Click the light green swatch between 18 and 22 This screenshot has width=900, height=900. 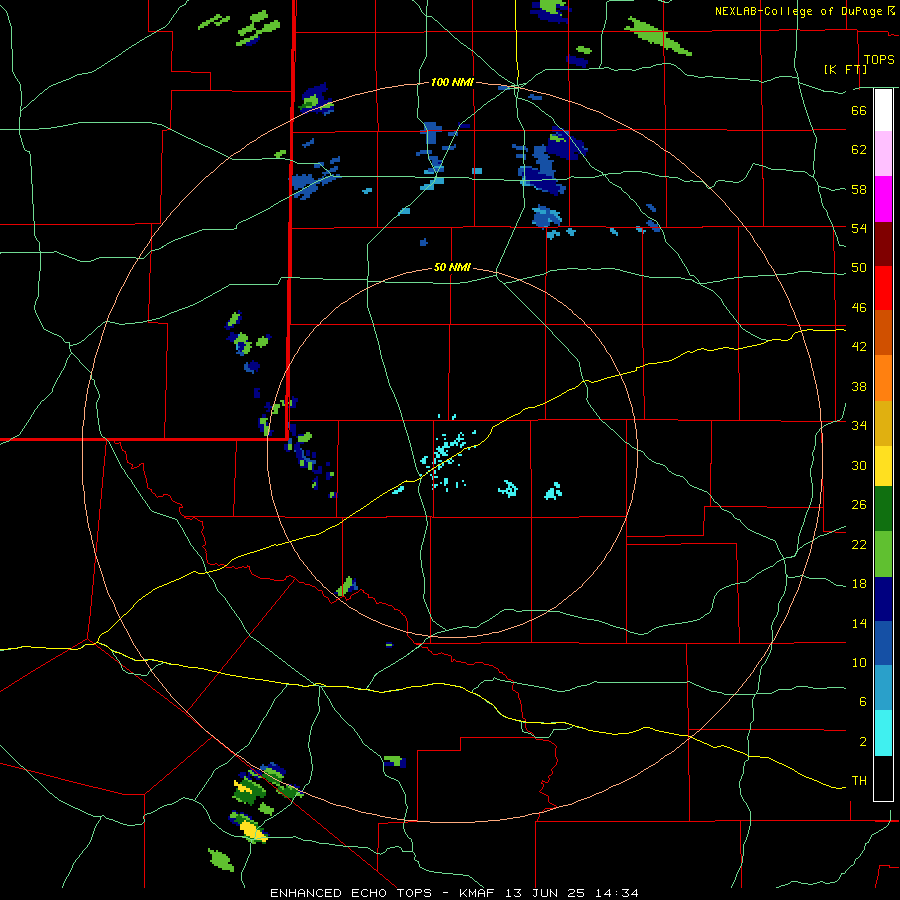click(x=883, y=554)
